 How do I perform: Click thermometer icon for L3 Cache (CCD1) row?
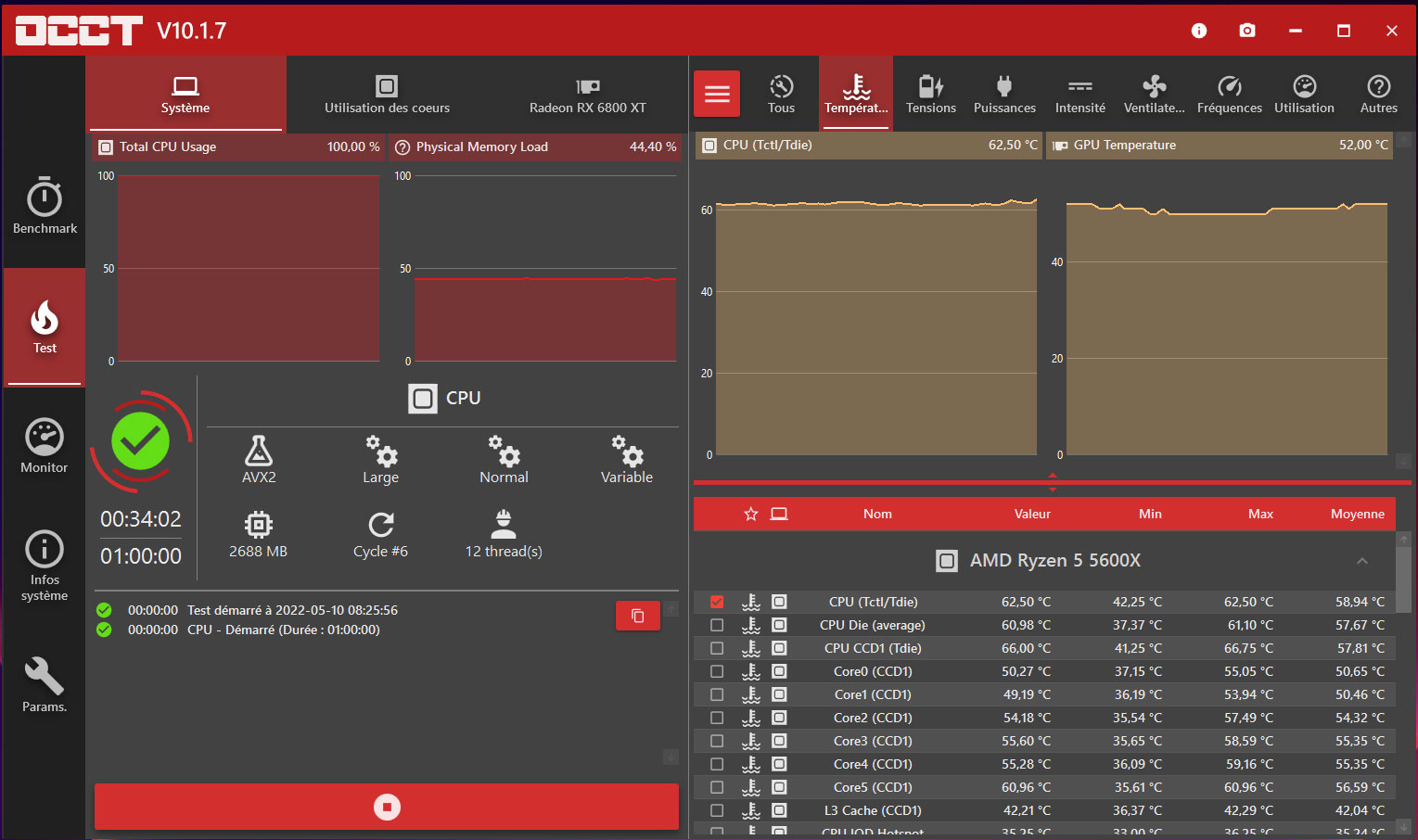point(751,810)
